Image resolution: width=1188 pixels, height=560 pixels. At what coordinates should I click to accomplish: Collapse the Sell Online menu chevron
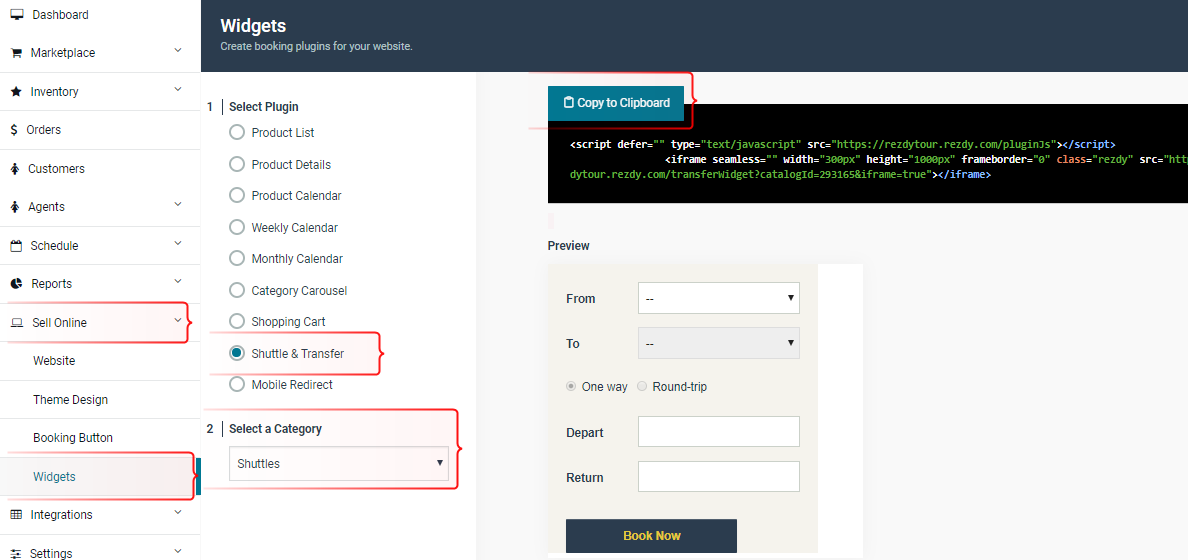[178, 321]
